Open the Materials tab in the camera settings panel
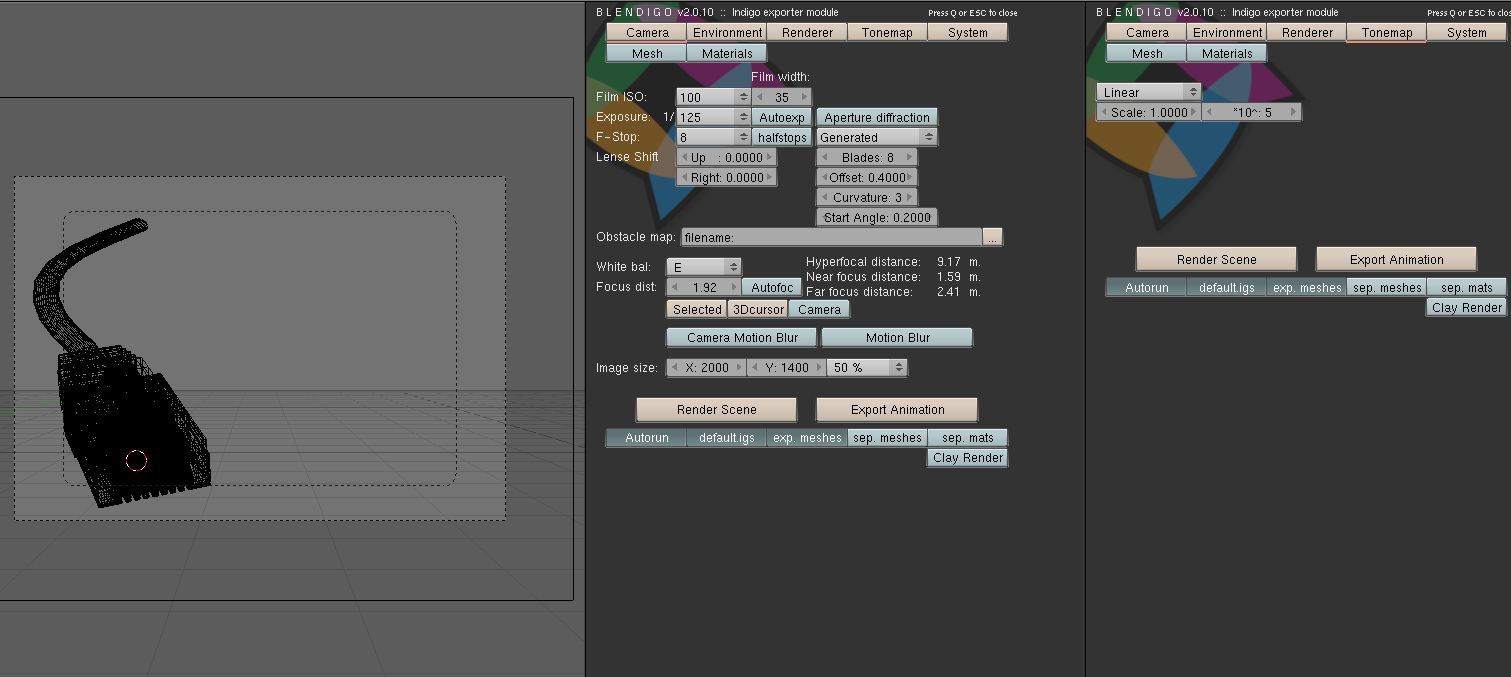Viewport: 1511px width, 677px height. (x=727, y=53)
